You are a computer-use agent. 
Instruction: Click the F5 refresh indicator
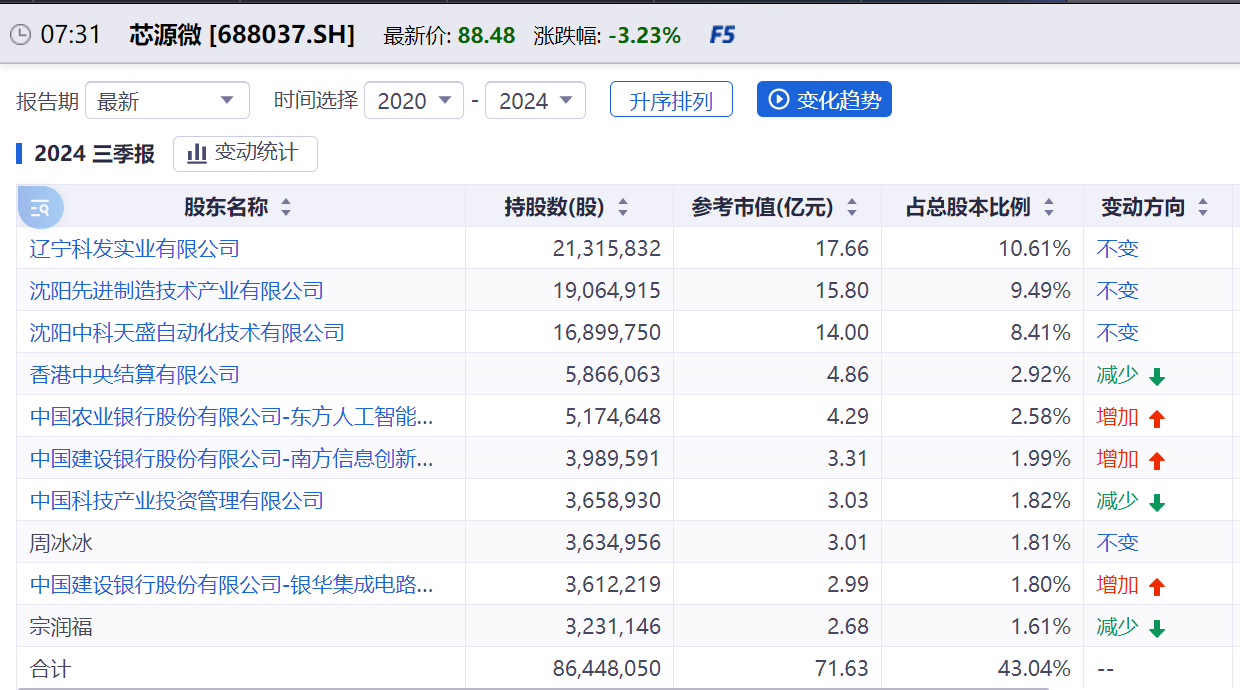[722, 35]
